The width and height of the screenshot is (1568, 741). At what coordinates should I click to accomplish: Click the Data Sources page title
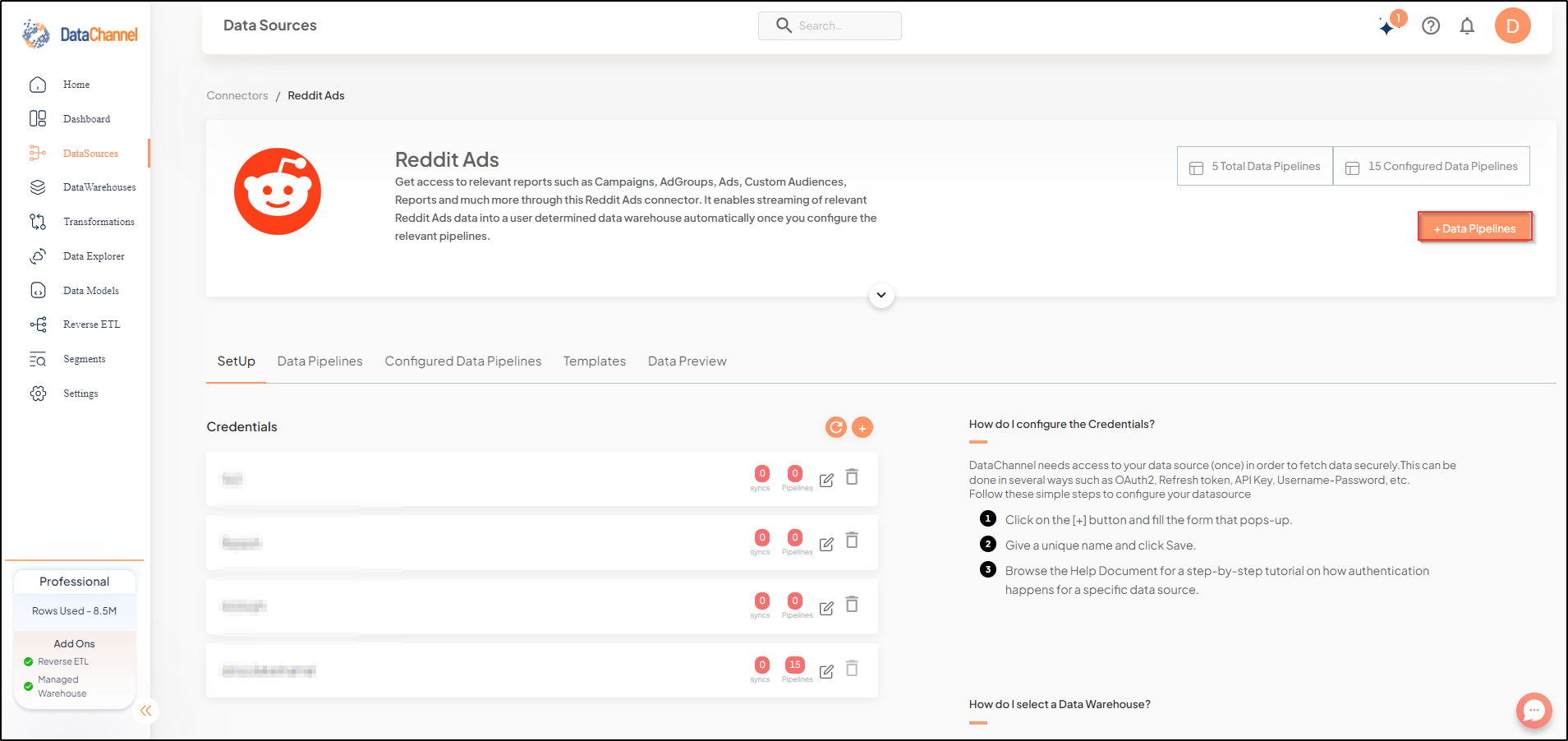[x=270, y=25]
